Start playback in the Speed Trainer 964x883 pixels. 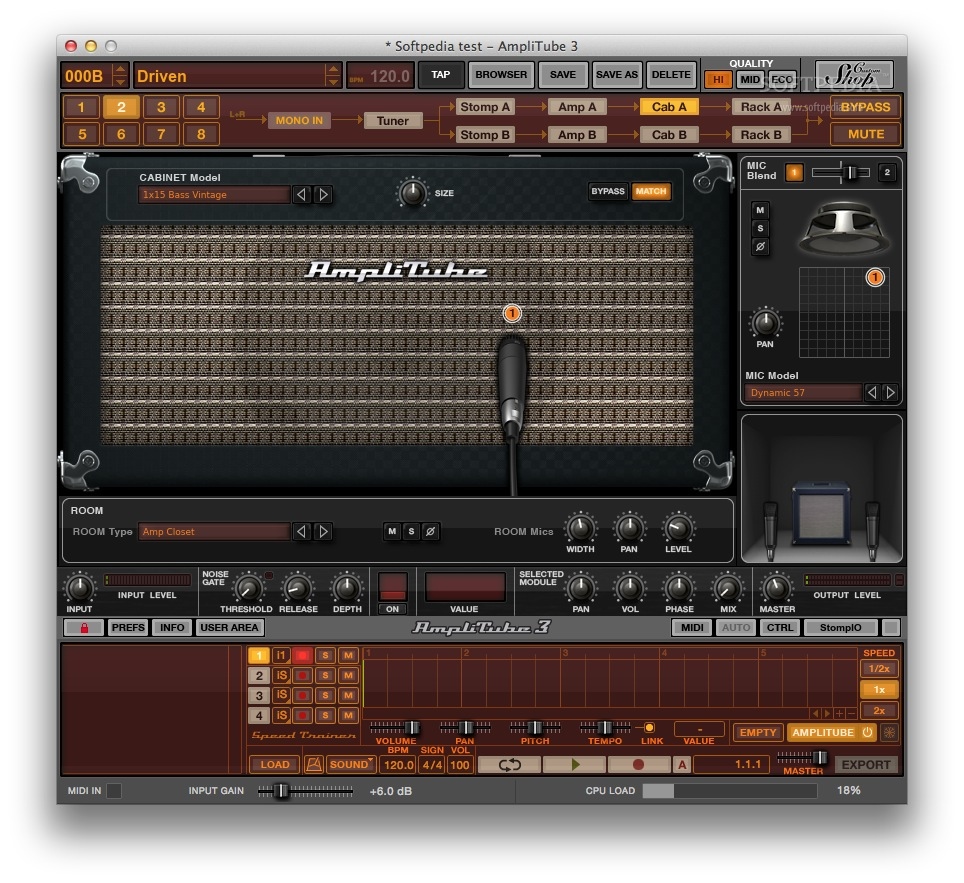(x=573, y=764)
